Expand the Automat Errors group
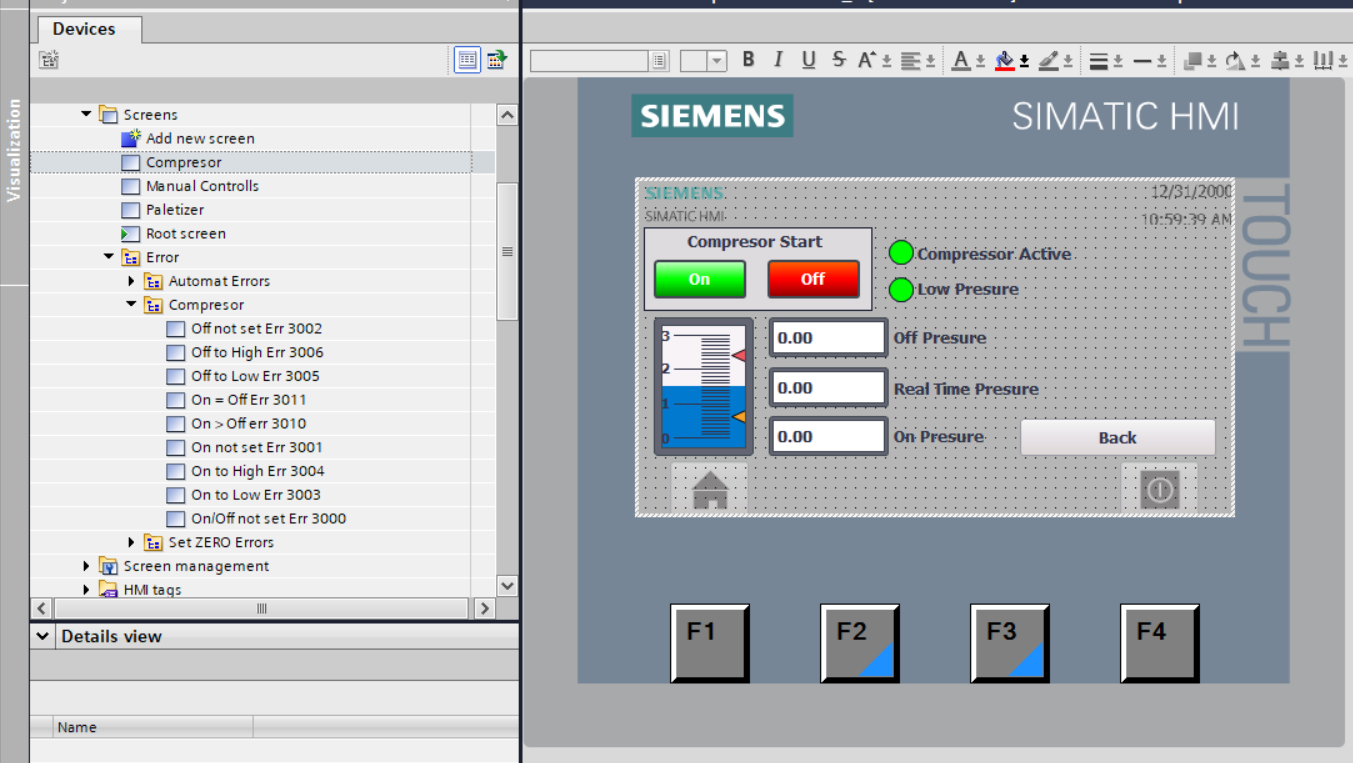 131,281
